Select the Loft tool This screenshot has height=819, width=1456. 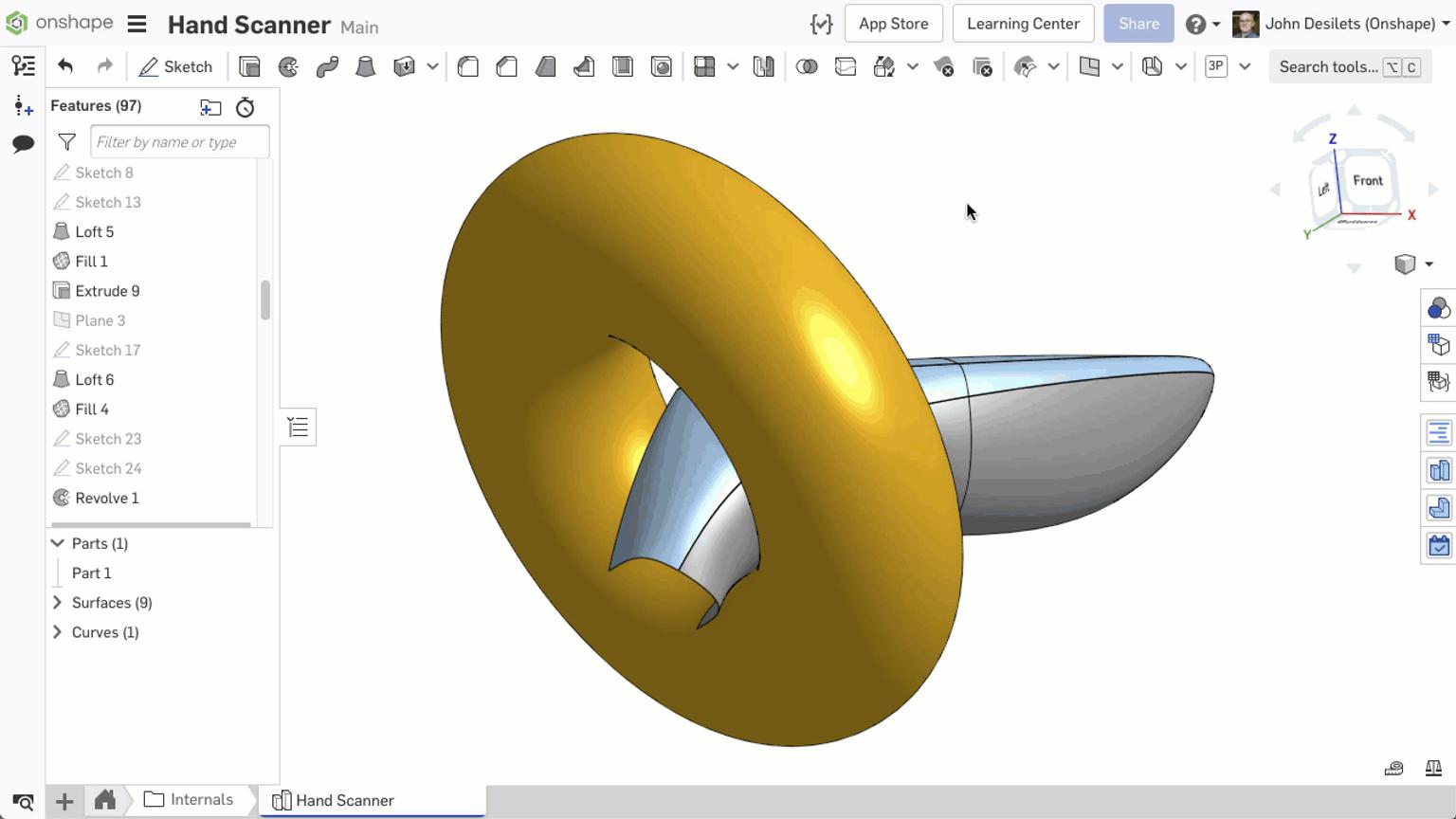click(366, 66)
